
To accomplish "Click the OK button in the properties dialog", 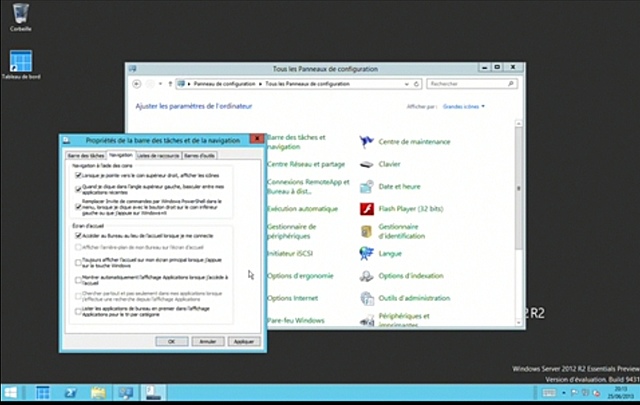I will coord(171,341).
